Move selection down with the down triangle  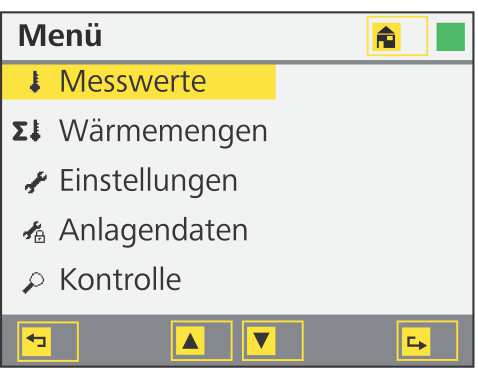pos(261,341)
